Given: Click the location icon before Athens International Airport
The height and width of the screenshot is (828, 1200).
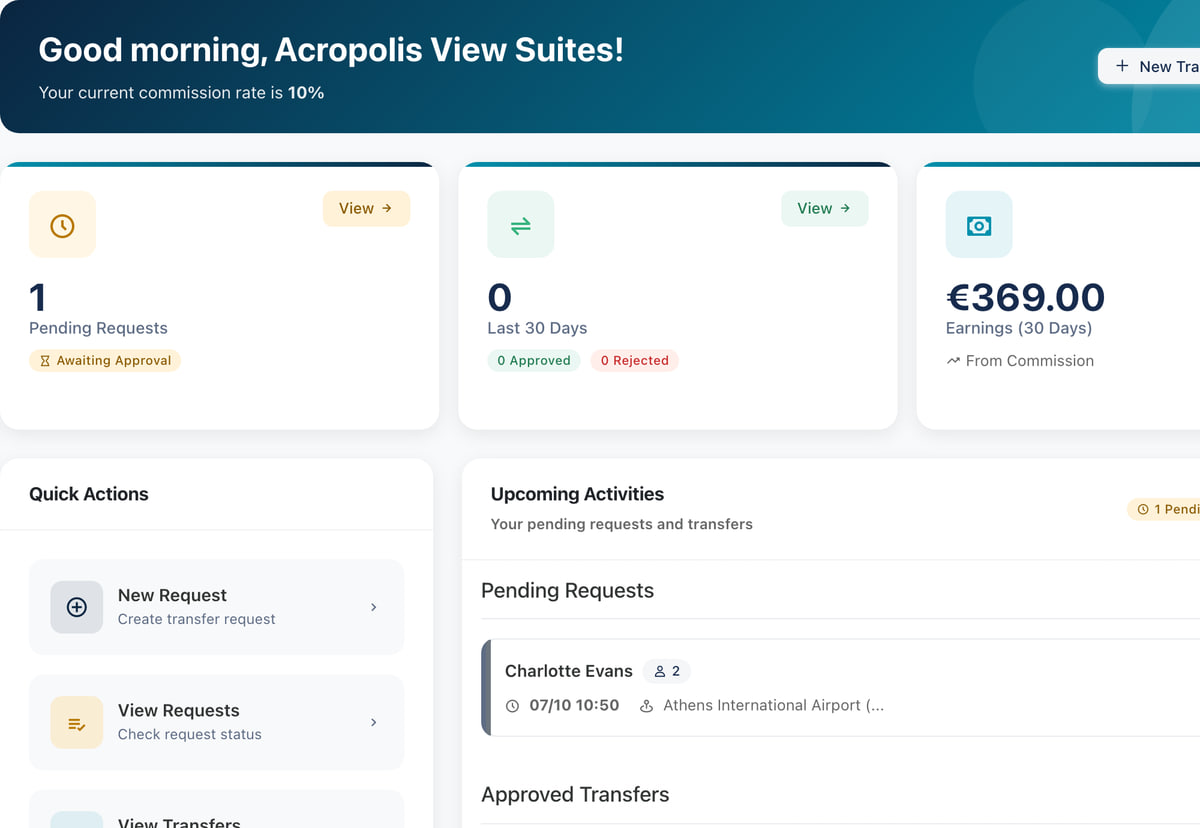Looking at the screenshot, I should coord(647,706).
